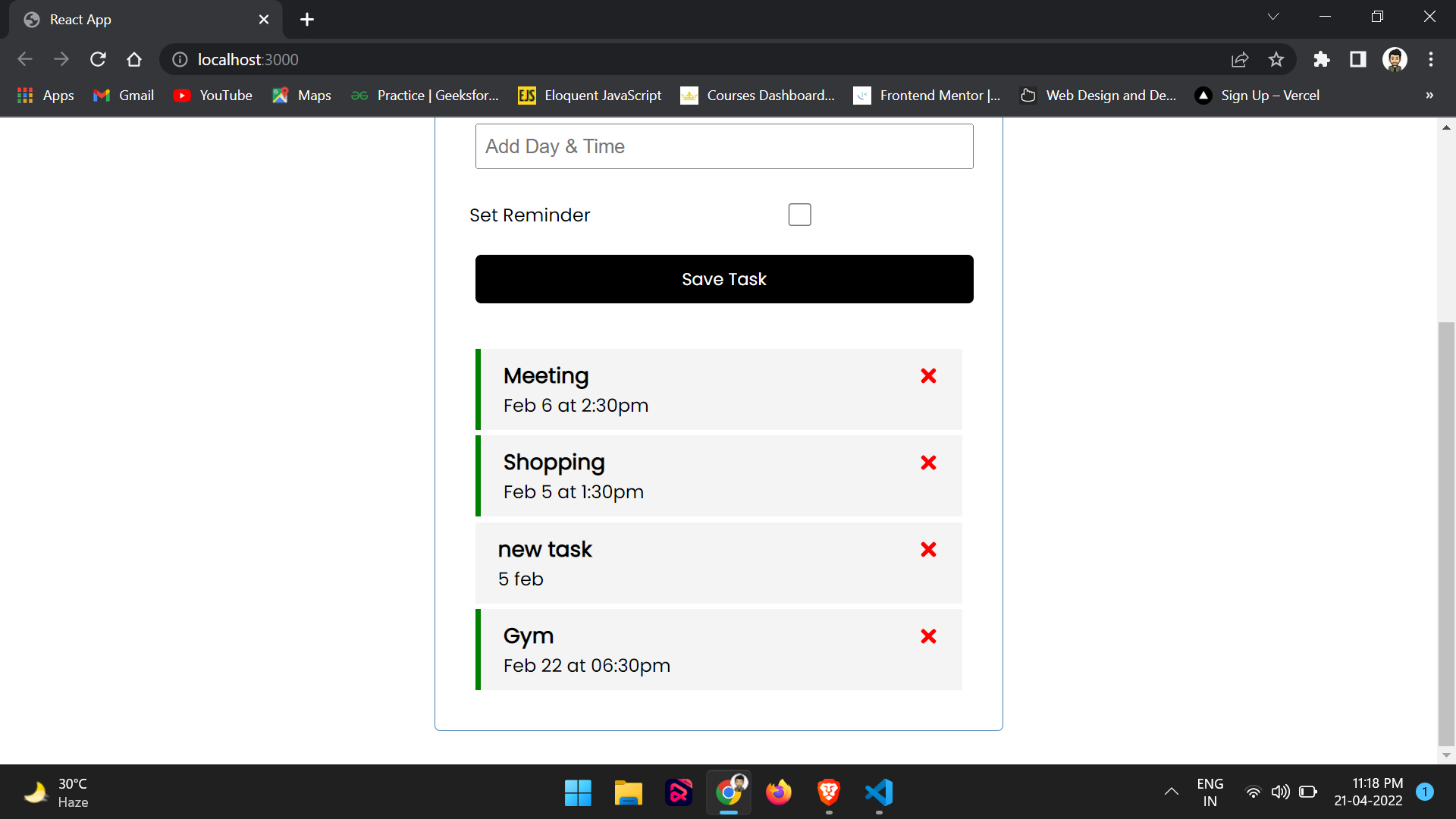Delete the Gym task with red X

(x=928, y=636)
